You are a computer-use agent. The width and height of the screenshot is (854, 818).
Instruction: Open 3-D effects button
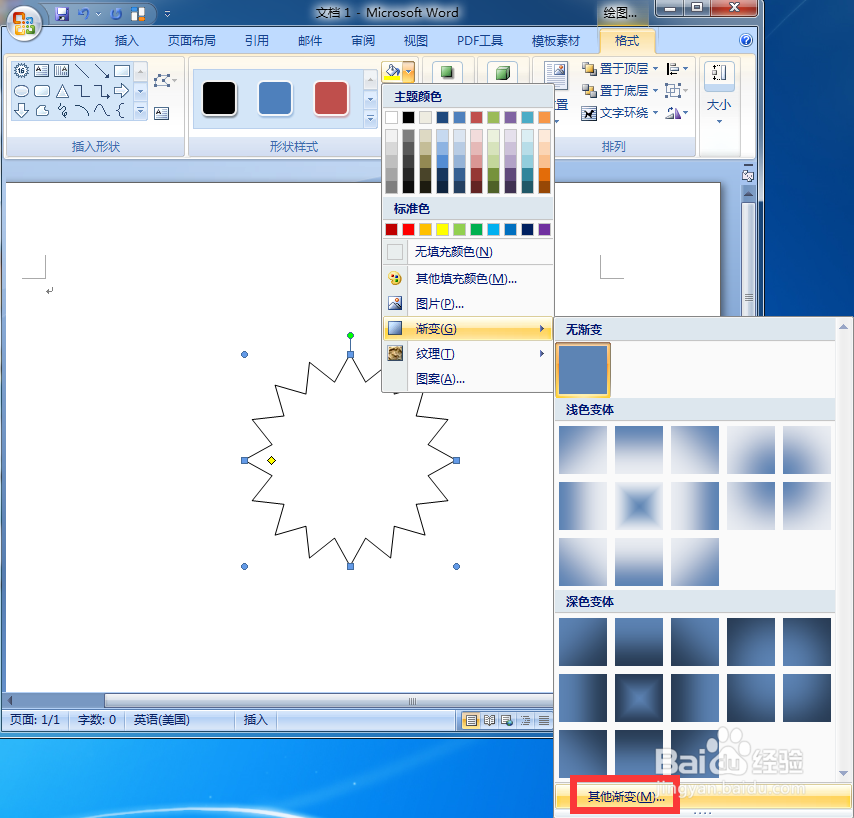[503, 72]
